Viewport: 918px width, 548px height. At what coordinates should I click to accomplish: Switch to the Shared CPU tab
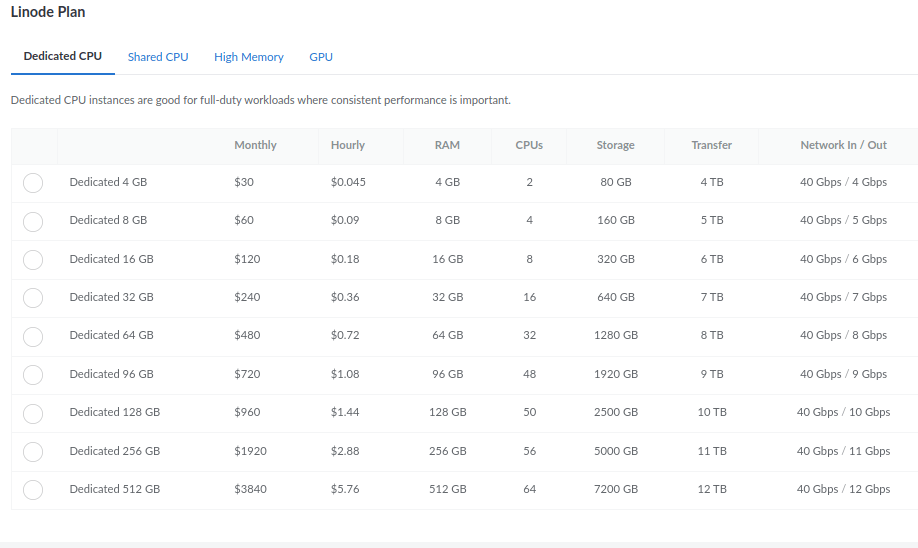click(x=158, y=57)
